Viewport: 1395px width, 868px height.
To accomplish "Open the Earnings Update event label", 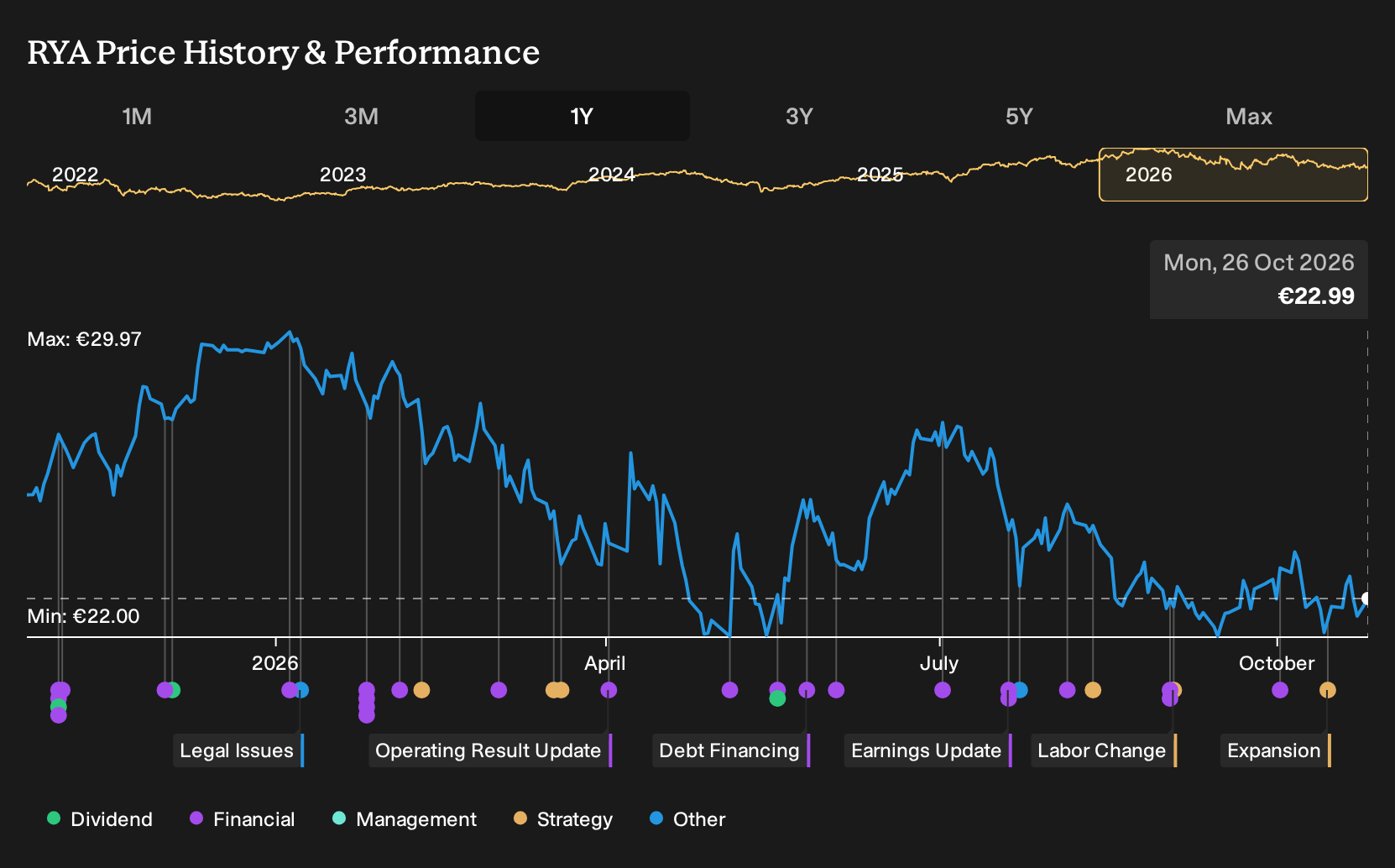I will coord(928,750).
